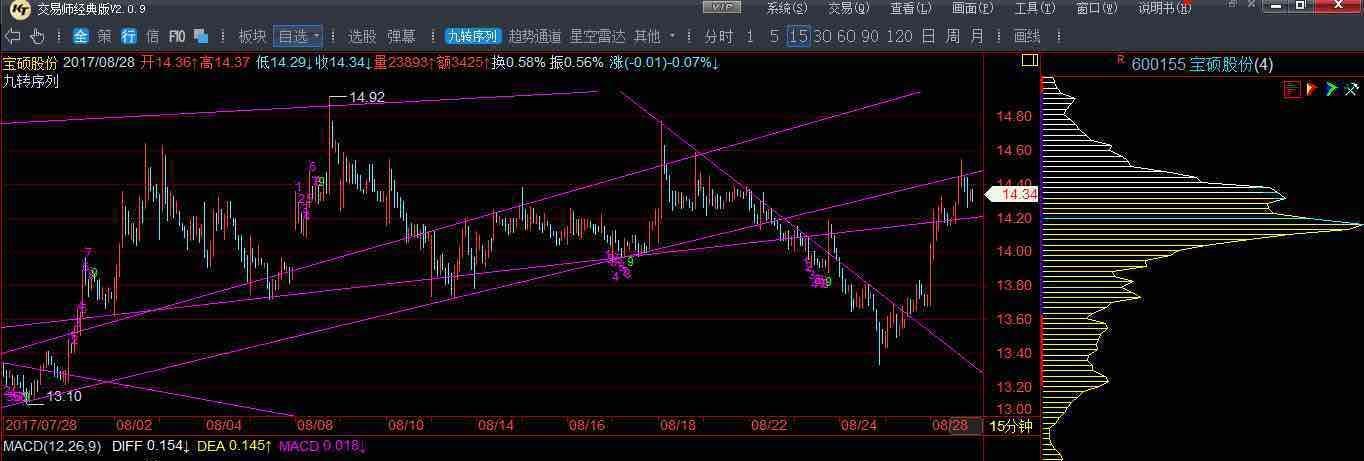
Task: Click the 14.92 high price label
Action: [367, 98]
